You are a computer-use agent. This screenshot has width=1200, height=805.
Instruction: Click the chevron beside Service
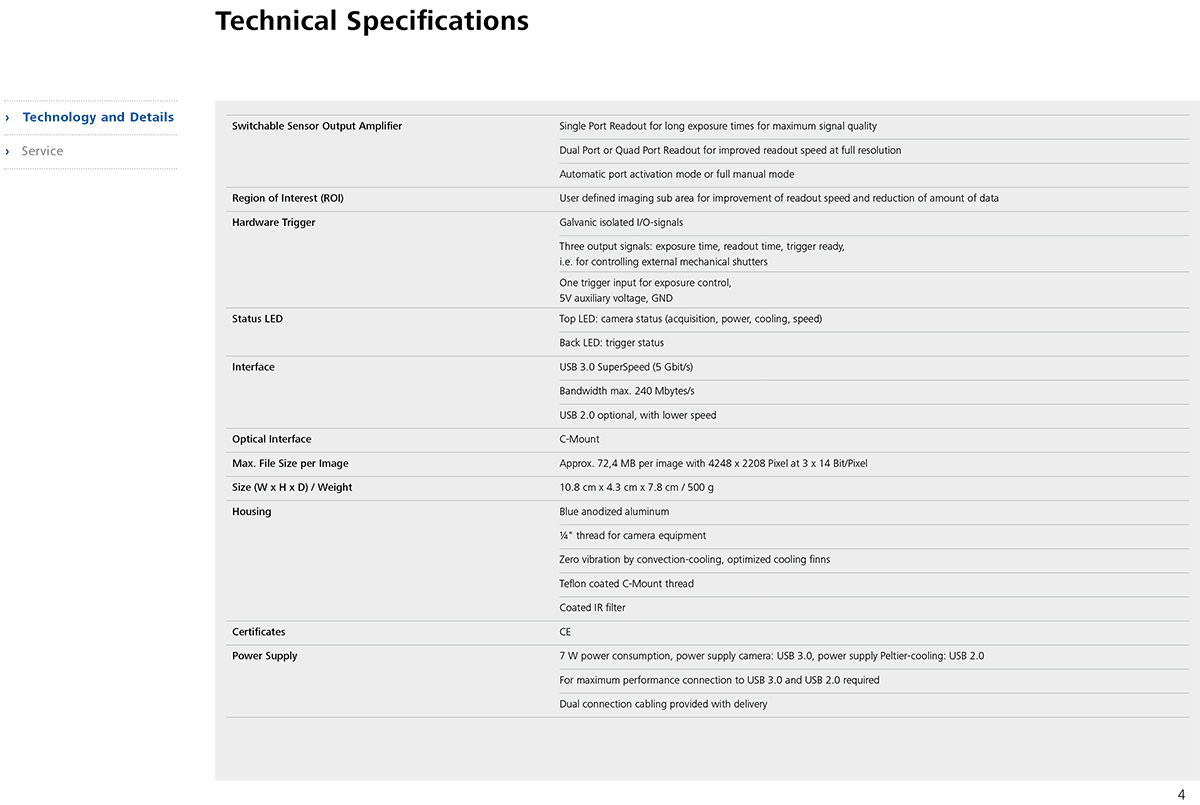8,151
